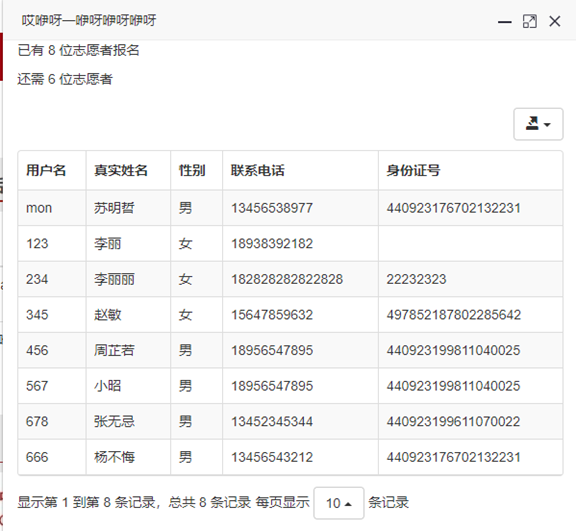Select phone number 13456543212
The width and height of the screenshot is (576, 531).
[272, 457]
